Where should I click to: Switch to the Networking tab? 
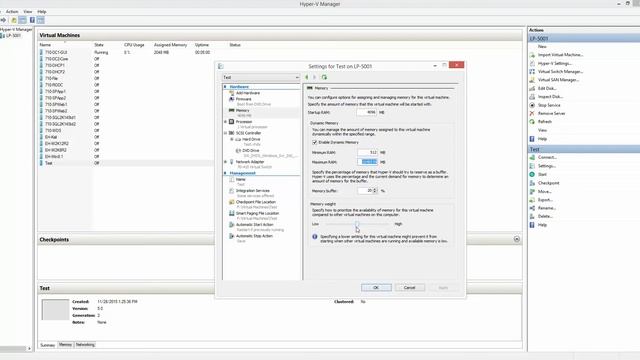coord(85,344)
